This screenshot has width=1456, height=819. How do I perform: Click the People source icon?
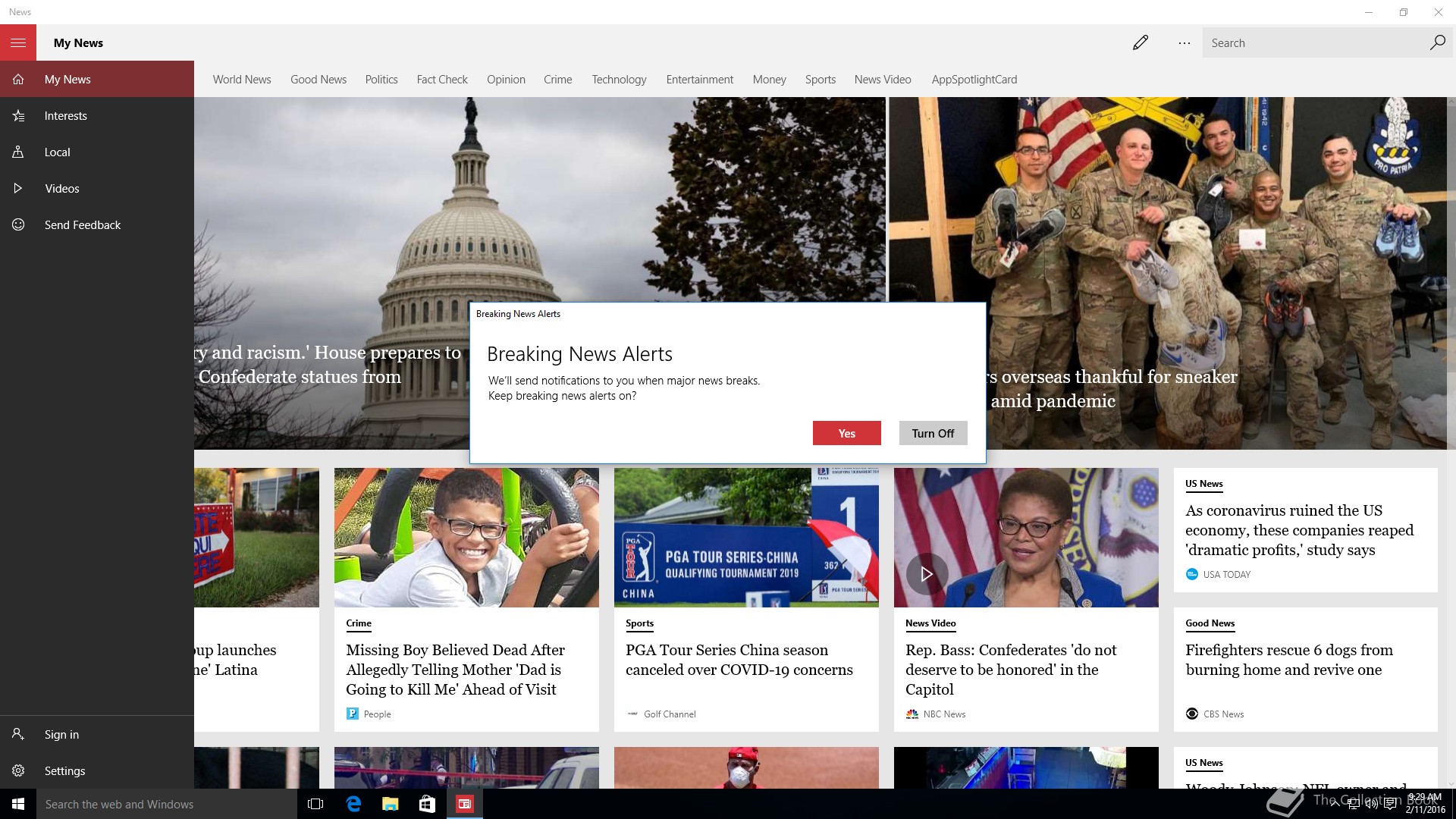click(x=352, y=714)
